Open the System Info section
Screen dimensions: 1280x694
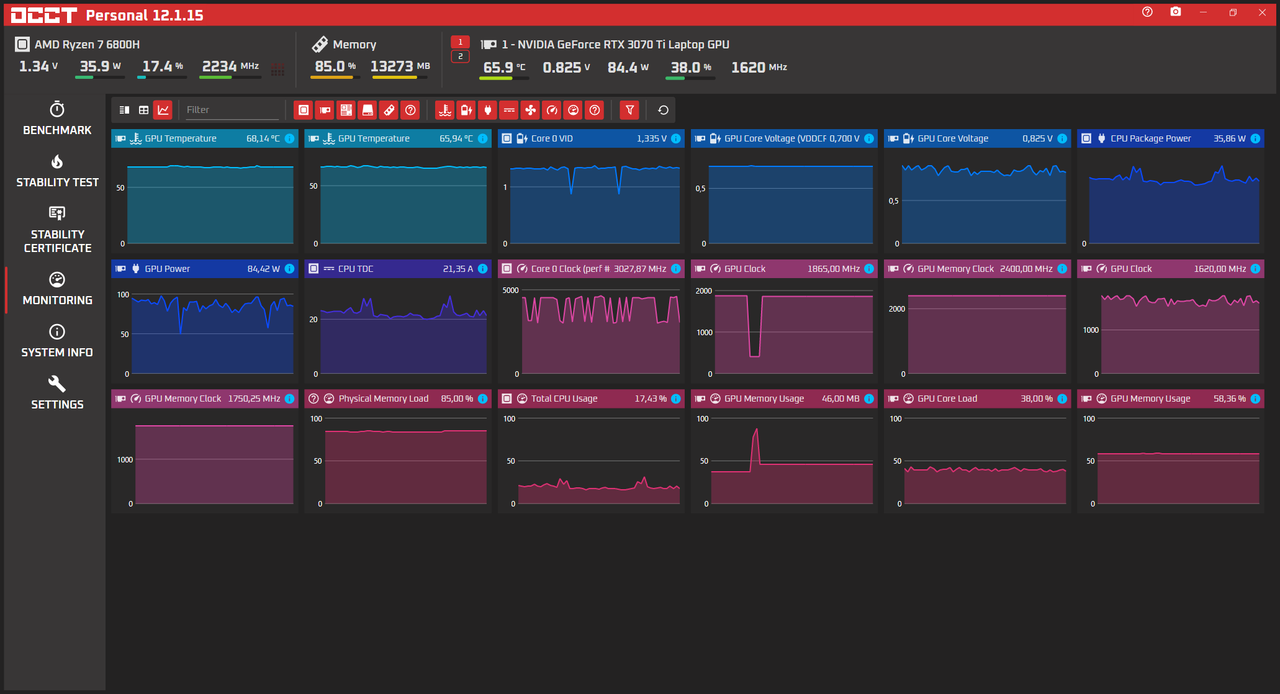click(x=57, y=341)
